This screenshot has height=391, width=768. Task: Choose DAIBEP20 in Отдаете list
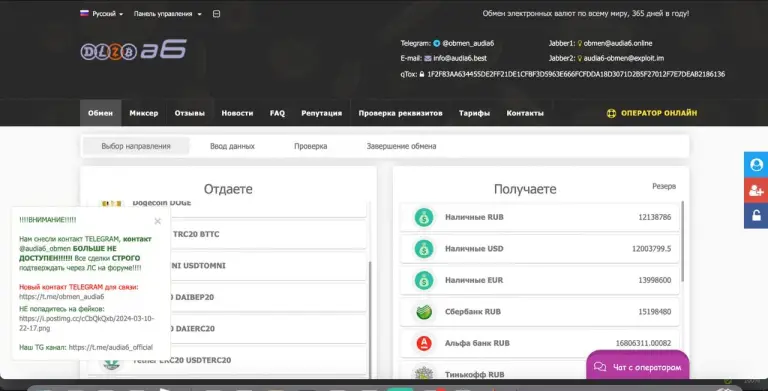coord(268,297)
